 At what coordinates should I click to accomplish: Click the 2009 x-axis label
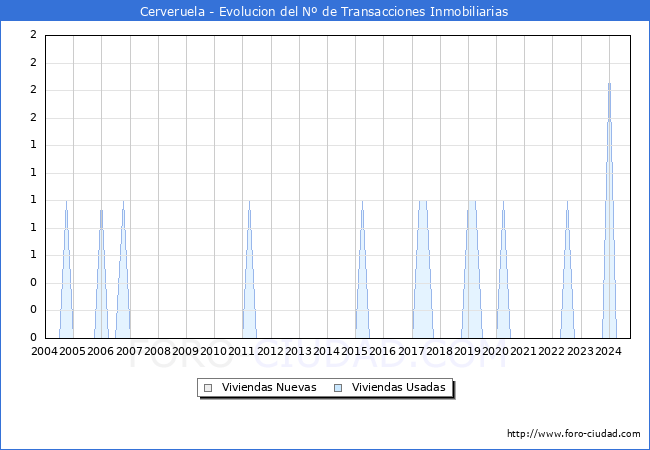(185, 351)
